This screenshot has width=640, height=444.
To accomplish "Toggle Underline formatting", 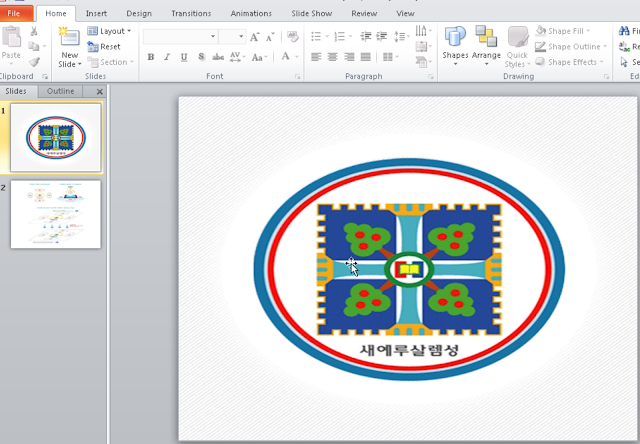I will (x=184, y=57).
